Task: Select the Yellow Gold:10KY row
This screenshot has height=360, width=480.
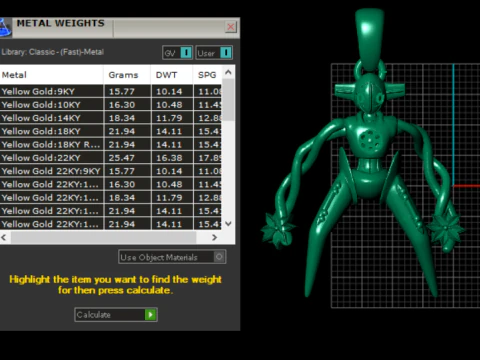Action: [110, 105]
